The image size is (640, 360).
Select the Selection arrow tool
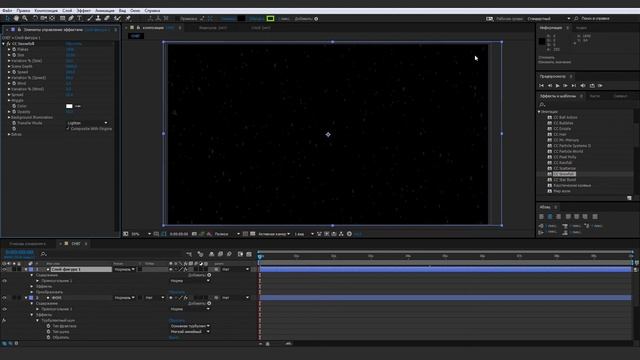click(7, 18)
